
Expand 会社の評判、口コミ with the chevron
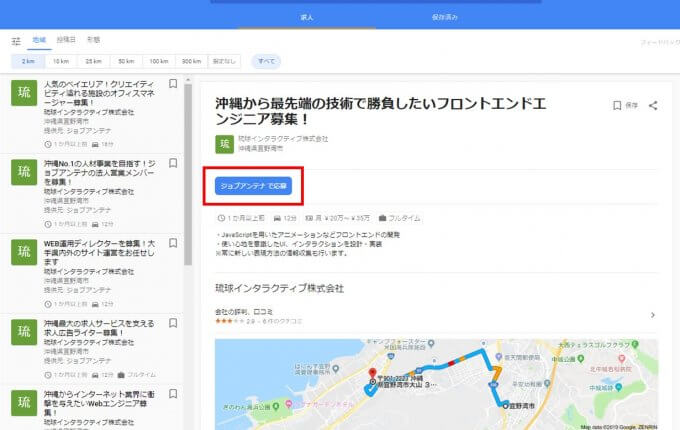click(x=653, y=315)
